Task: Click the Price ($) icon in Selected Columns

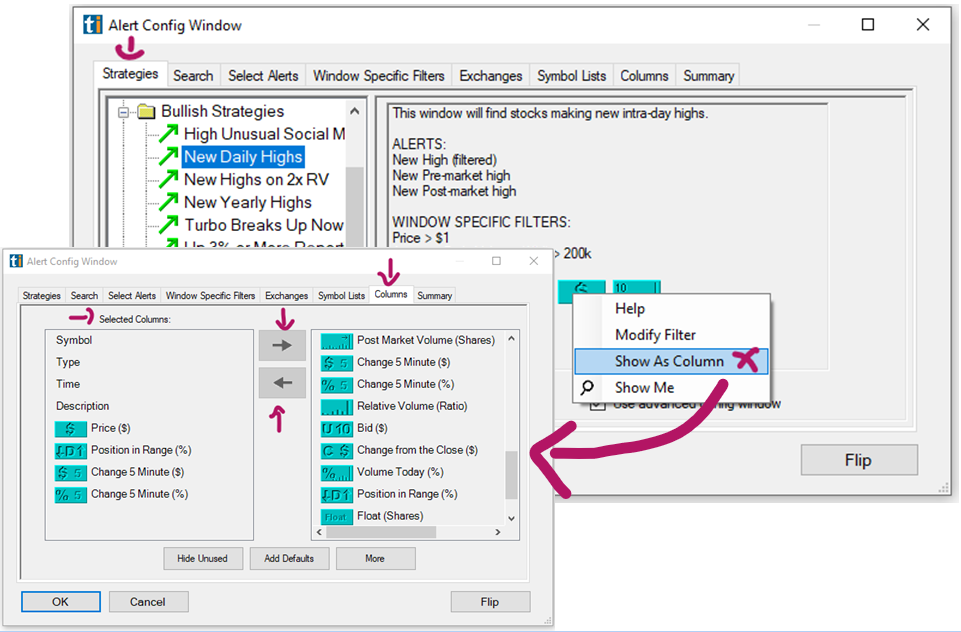Action: click(70, 428)
